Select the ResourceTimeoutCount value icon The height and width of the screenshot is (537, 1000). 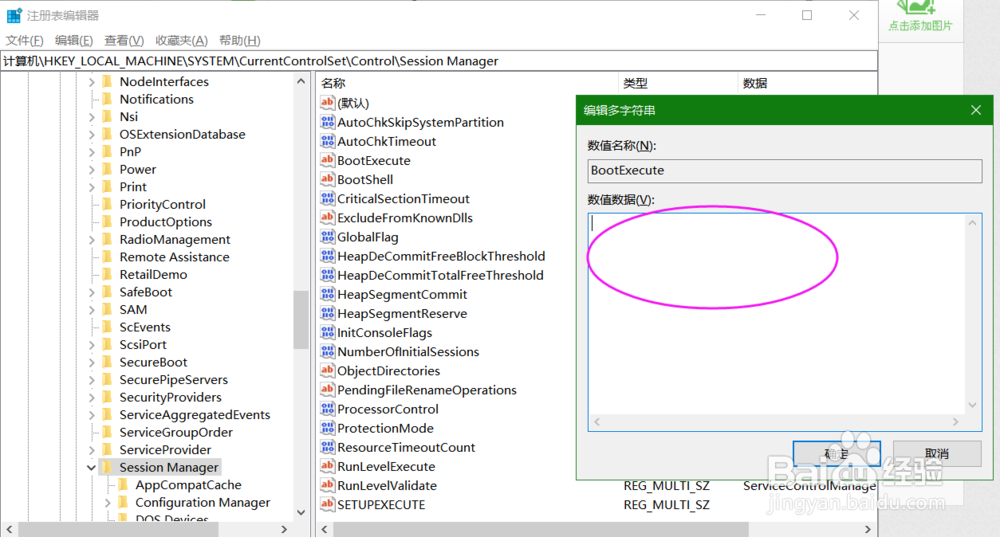[x=327, y=447]
